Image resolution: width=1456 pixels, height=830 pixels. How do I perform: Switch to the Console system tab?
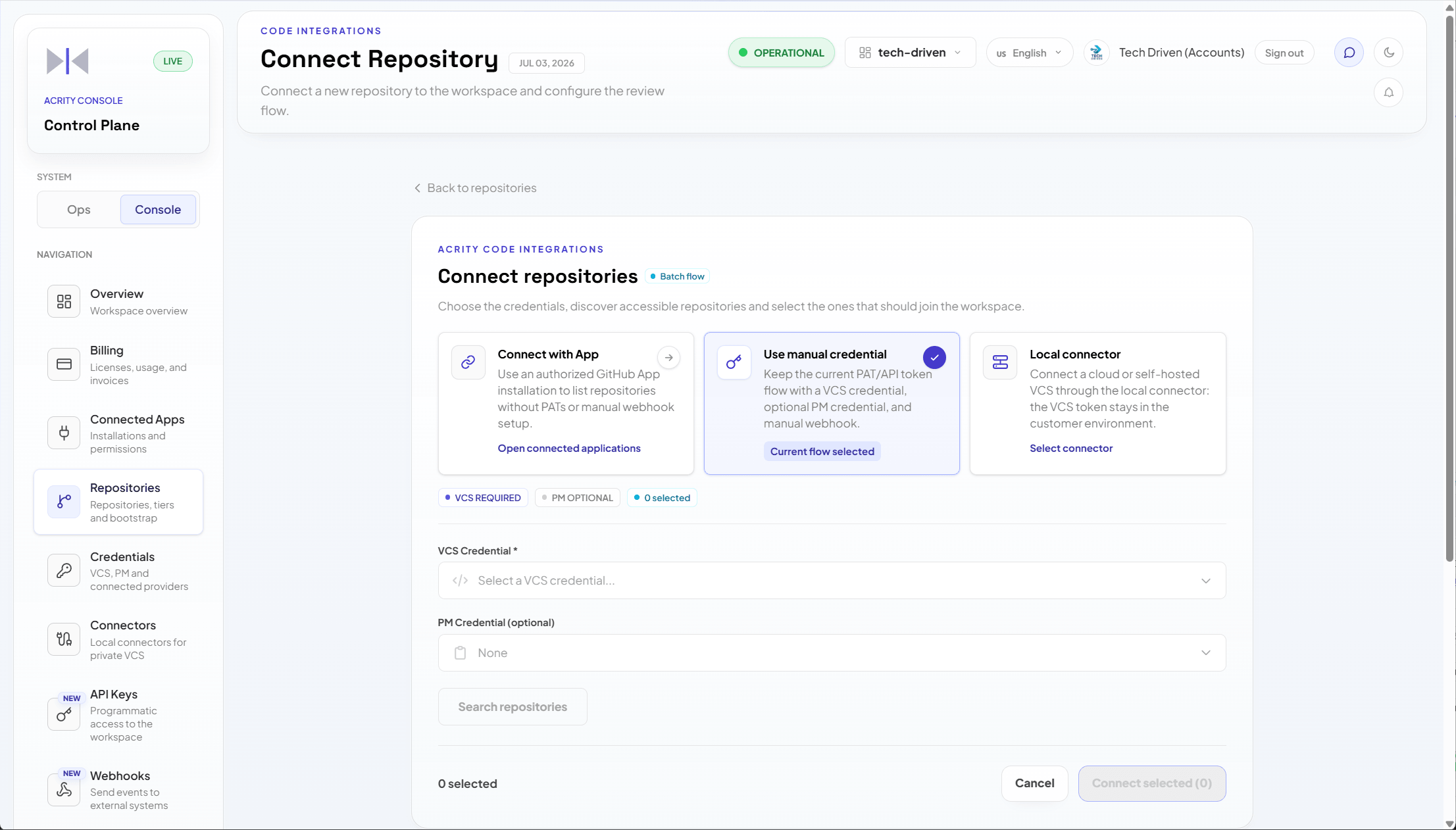tap(158, 209)
